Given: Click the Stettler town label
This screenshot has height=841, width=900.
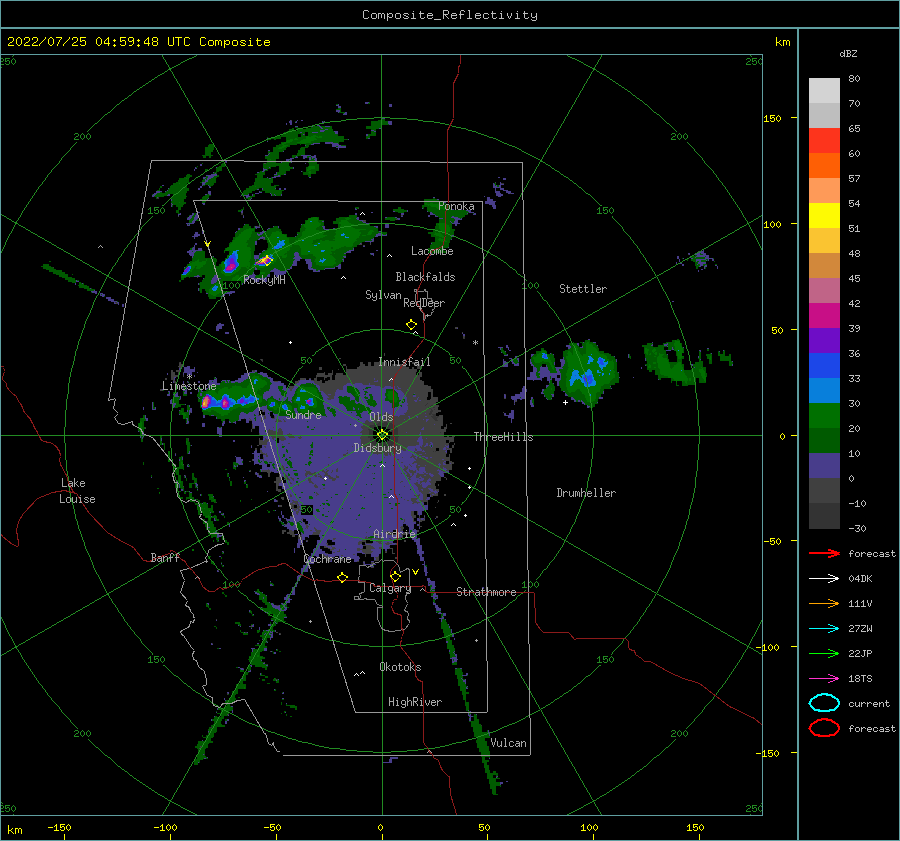Looking at the screenshot, I should [x=583, y=289].
